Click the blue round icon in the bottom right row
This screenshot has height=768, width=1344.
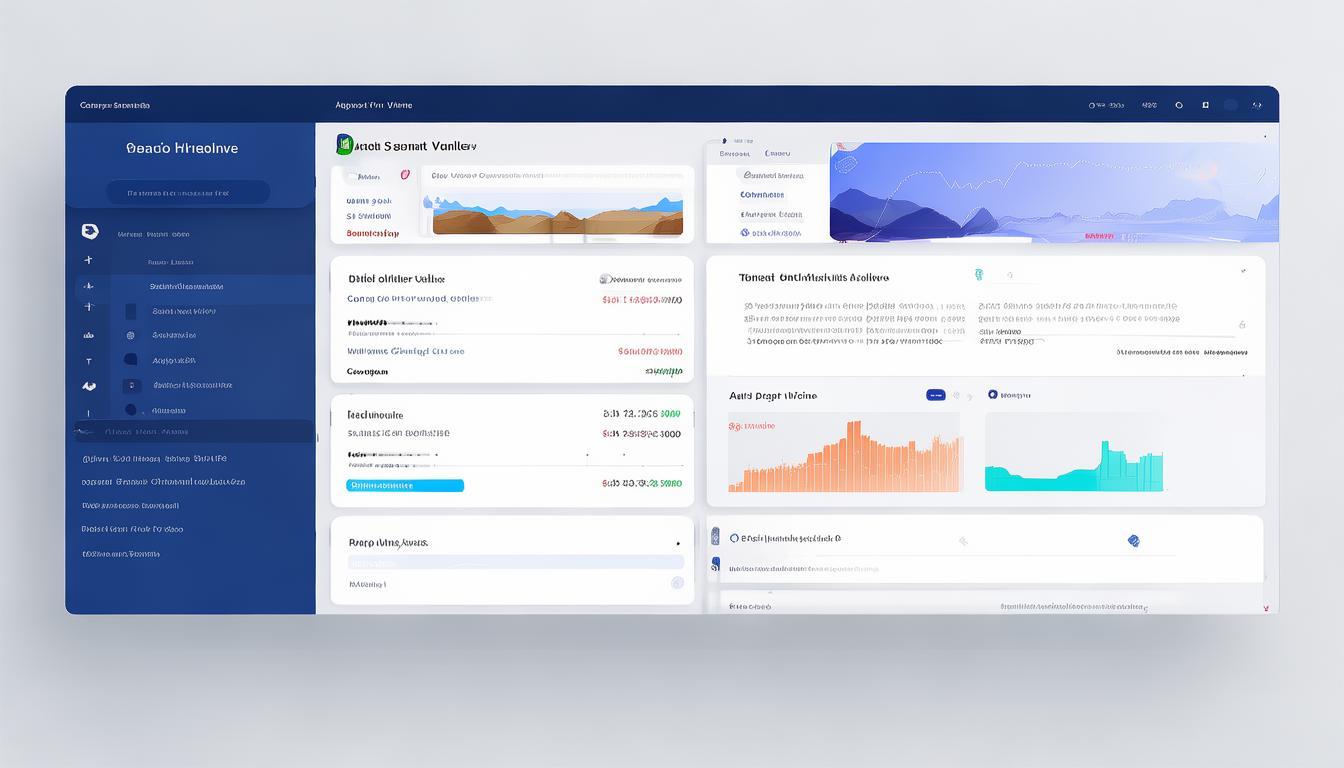(1133, 541)
